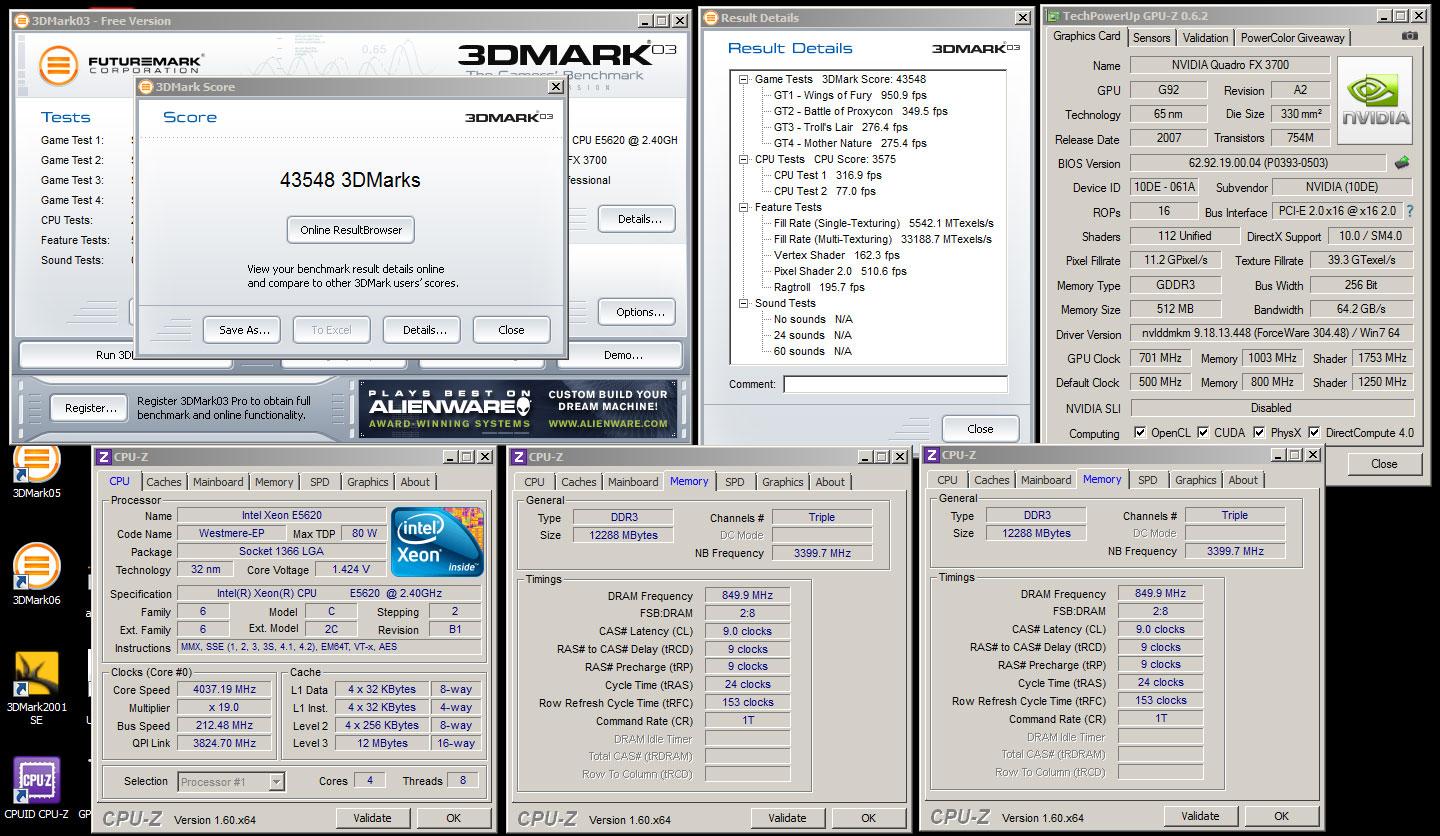1440x836 pixels.
Task: Open Mainboard tab in left CPU-Z window
Action: pos(218,482)
